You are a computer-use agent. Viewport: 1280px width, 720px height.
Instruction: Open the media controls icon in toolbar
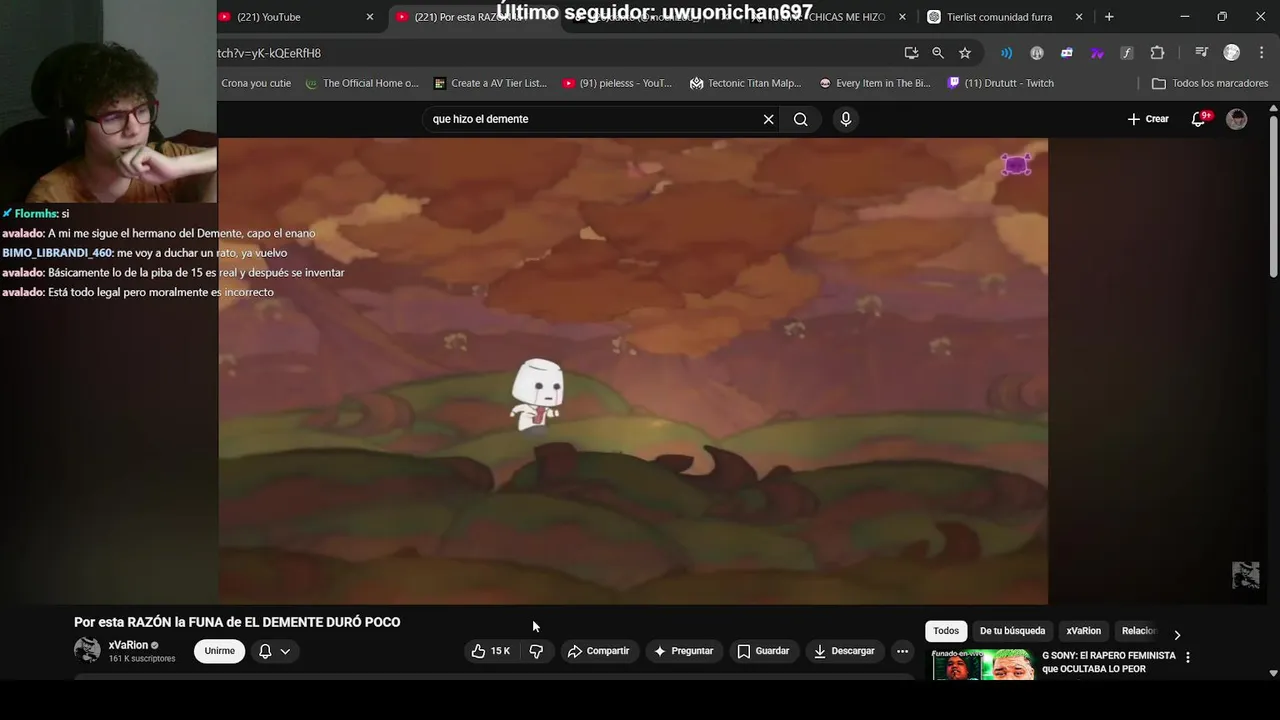tap(1202, 53)
